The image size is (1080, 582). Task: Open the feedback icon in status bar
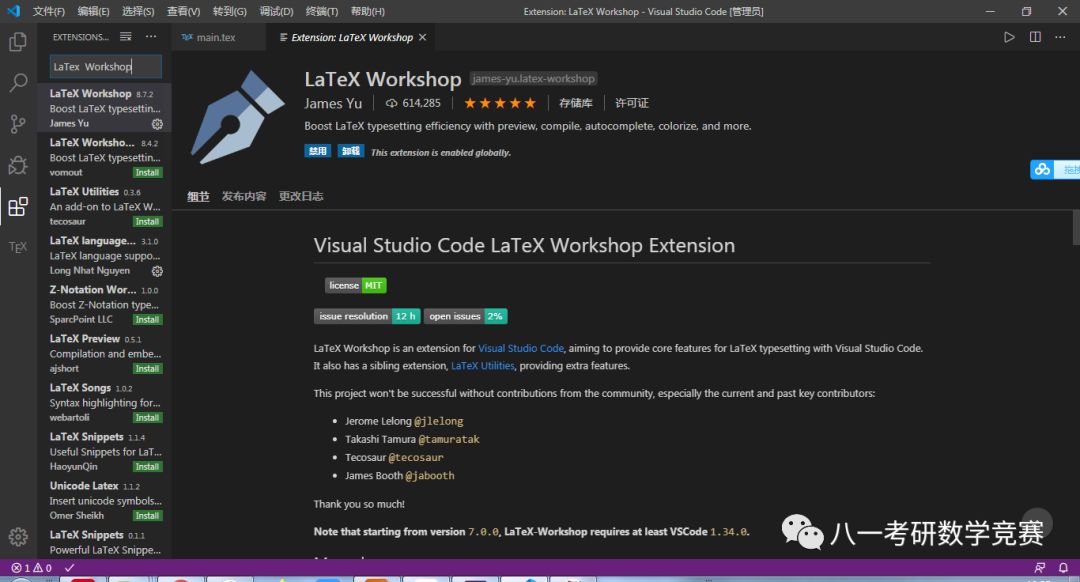pyautogui.click(x=1039, y=568)
